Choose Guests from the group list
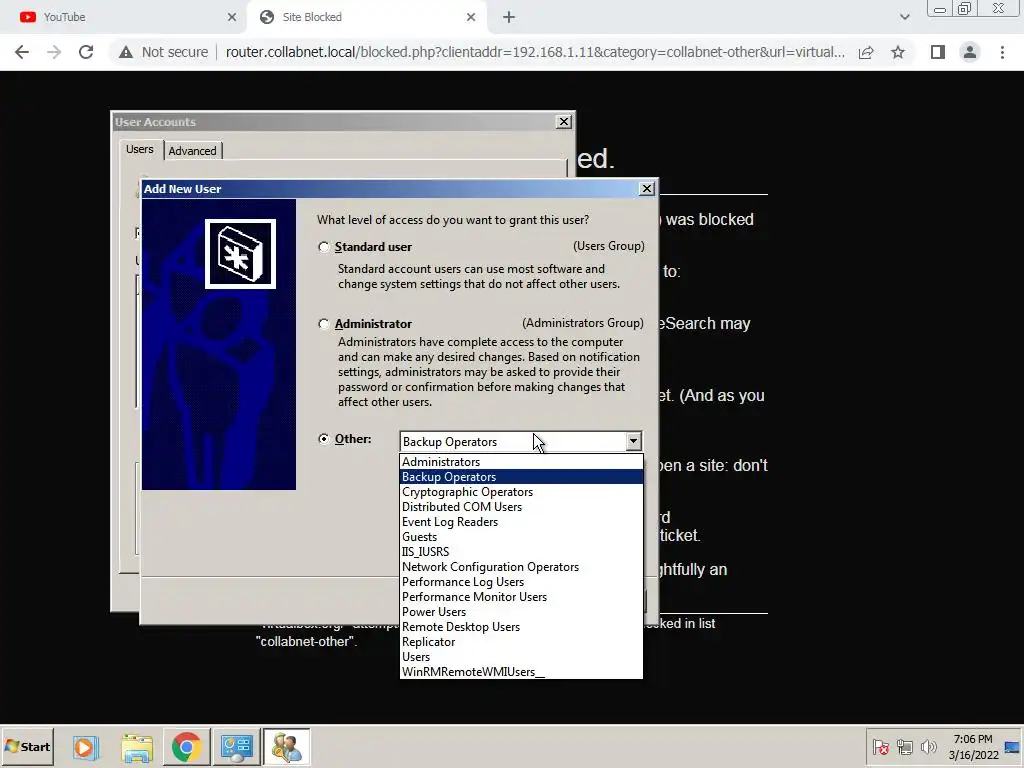1024x768 pixels. click(521, 537)
